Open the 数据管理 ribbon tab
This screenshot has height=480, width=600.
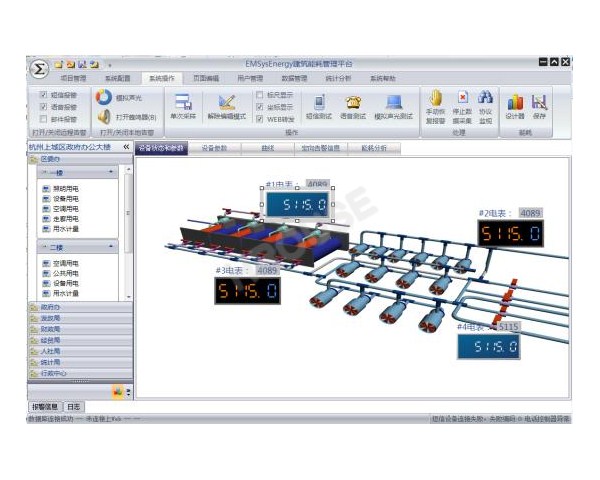pos(294,77)
